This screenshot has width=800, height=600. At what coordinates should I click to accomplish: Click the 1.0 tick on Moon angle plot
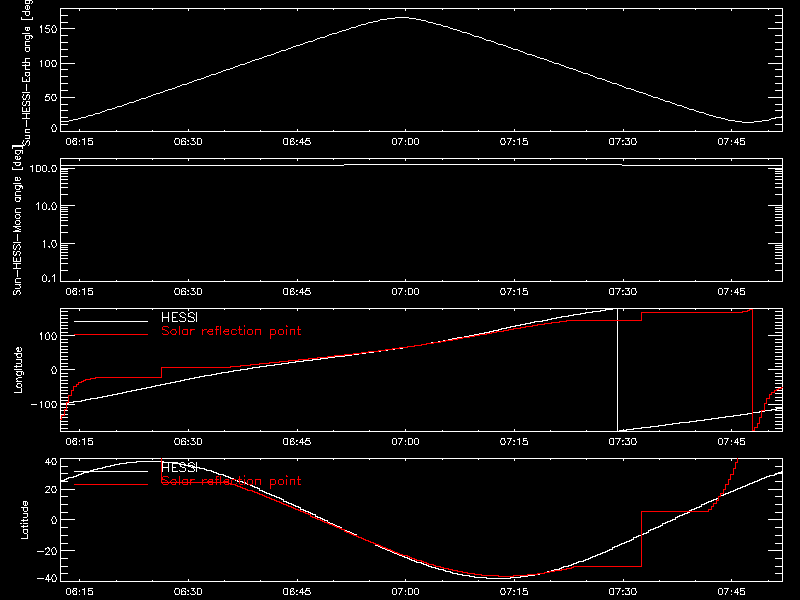tap(49, 244)
